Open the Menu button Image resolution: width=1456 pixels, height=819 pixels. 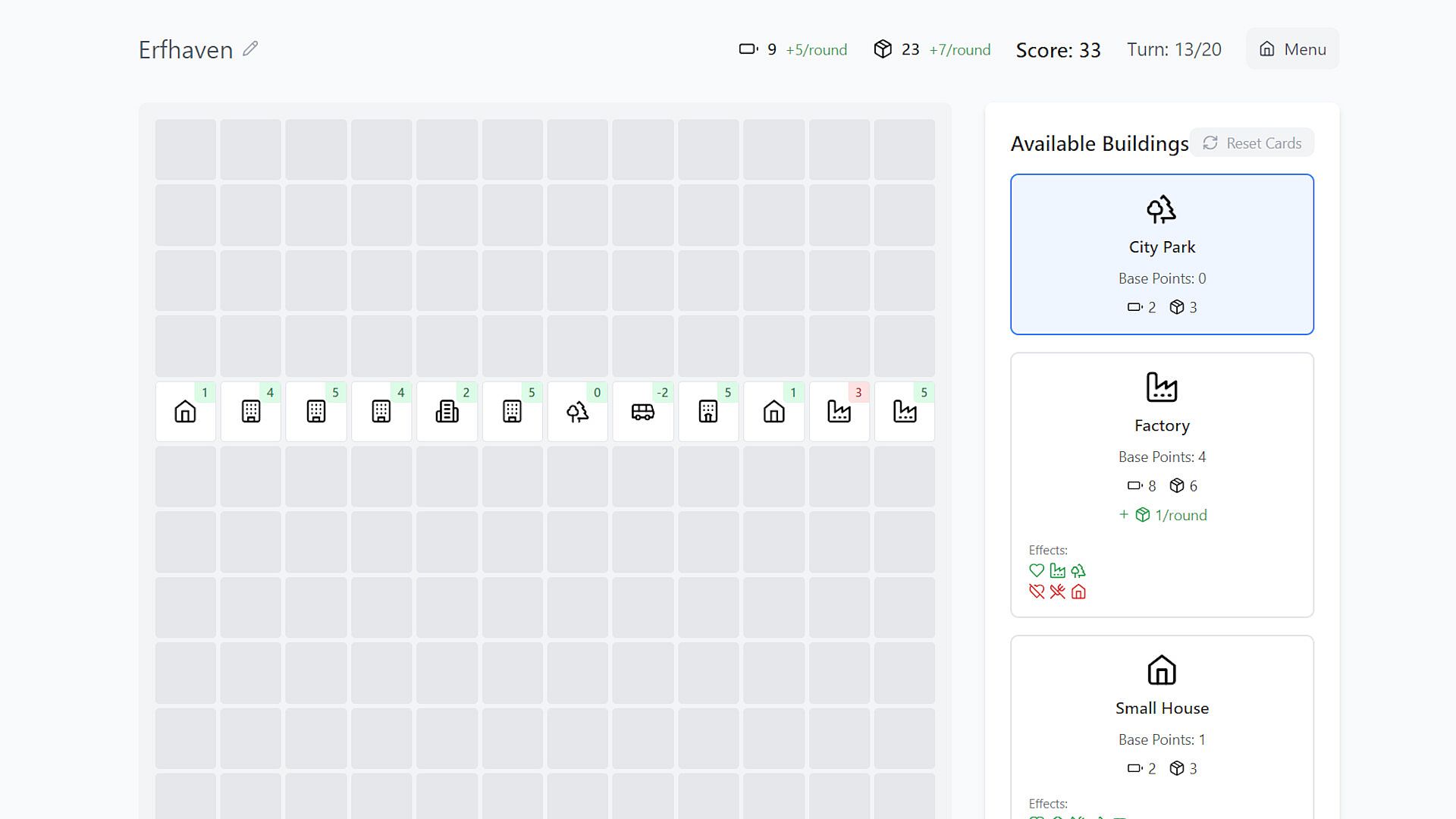pyautogui.click(x=1292, y=49)
